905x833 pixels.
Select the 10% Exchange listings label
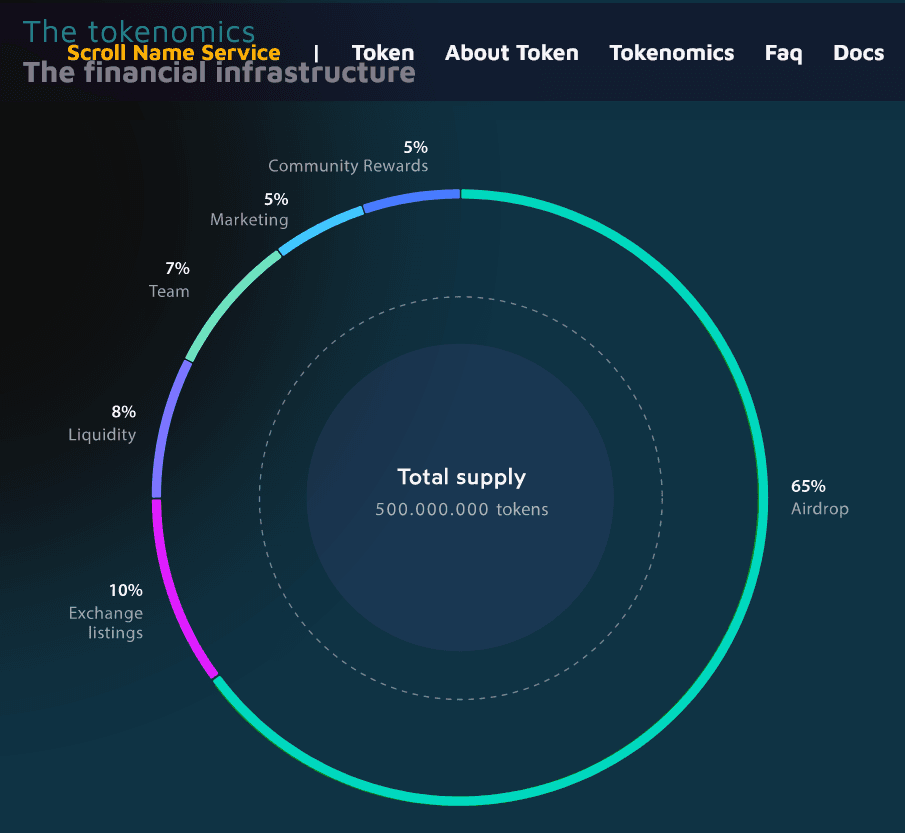(x=108, y=611)
